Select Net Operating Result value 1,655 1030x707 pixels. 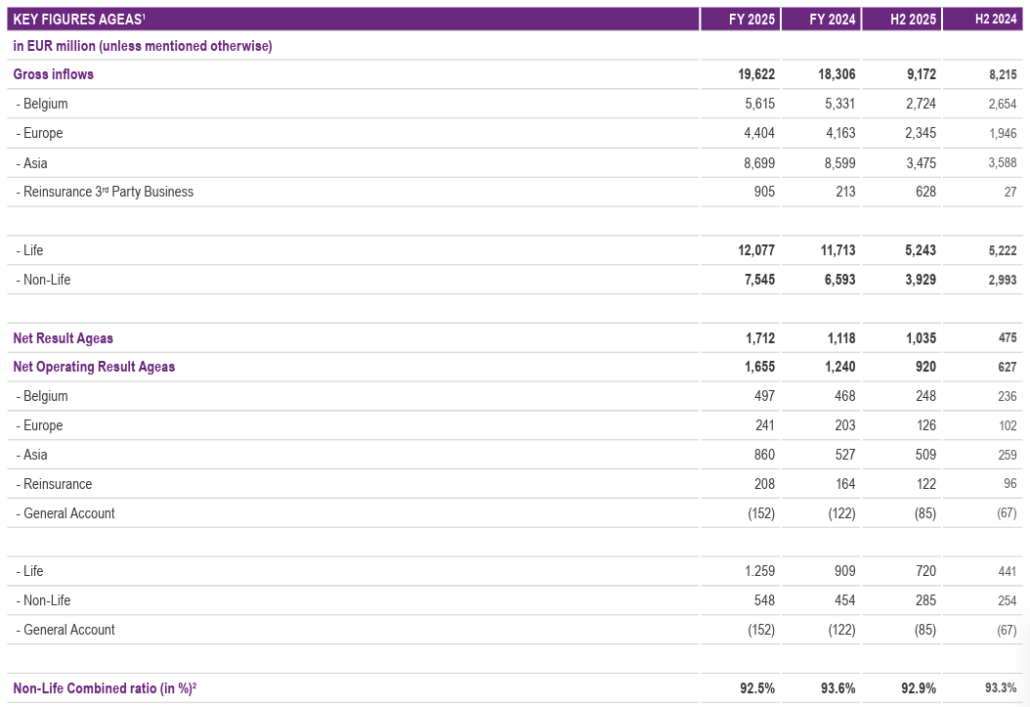coord(759,367)
